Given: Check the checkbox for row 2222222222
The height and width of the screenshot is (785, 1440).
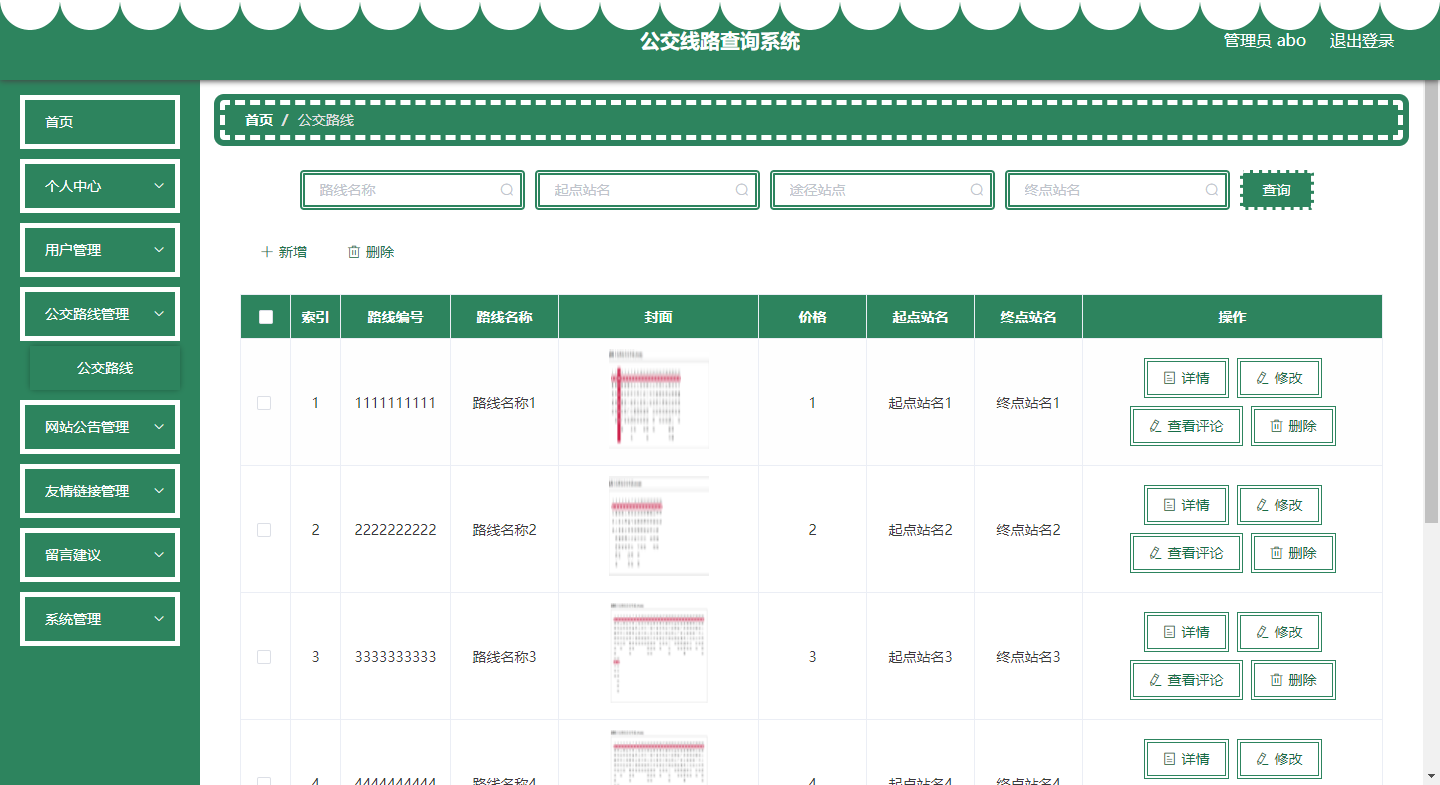Looking at the screenshot, I should tap(264, 530).
